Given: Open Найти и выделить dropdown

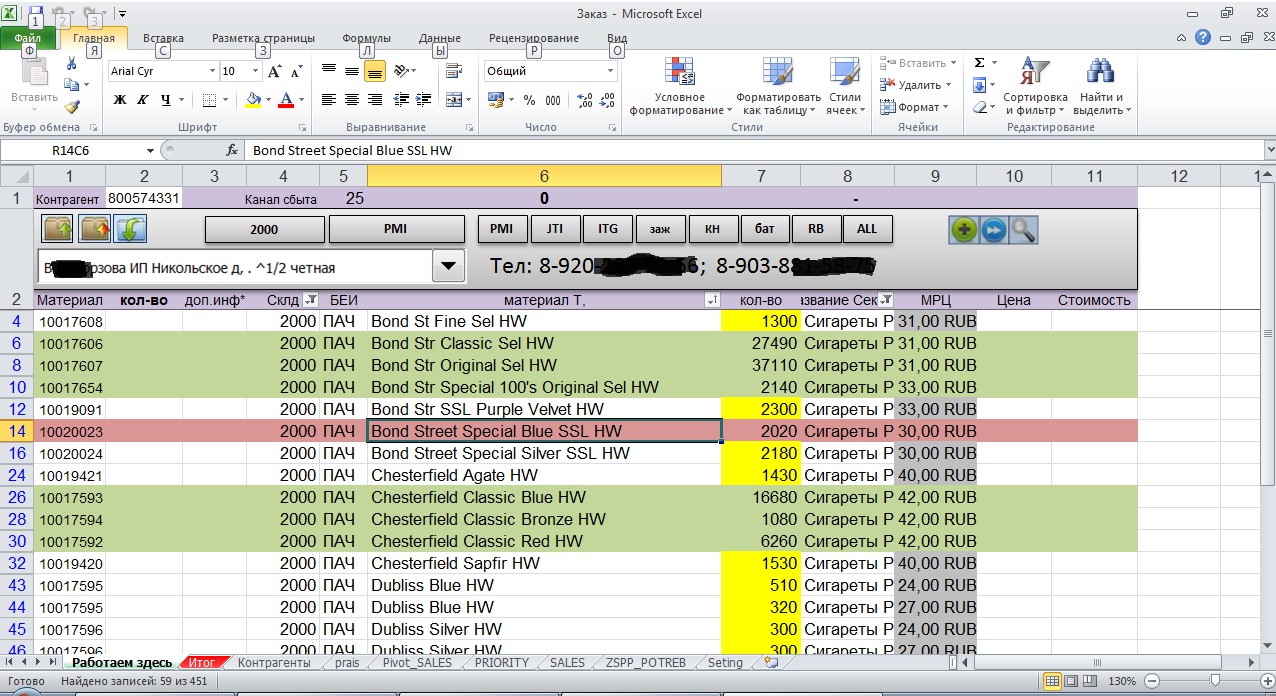Looking at the screenshot, I should click(x=1100, y=87).
